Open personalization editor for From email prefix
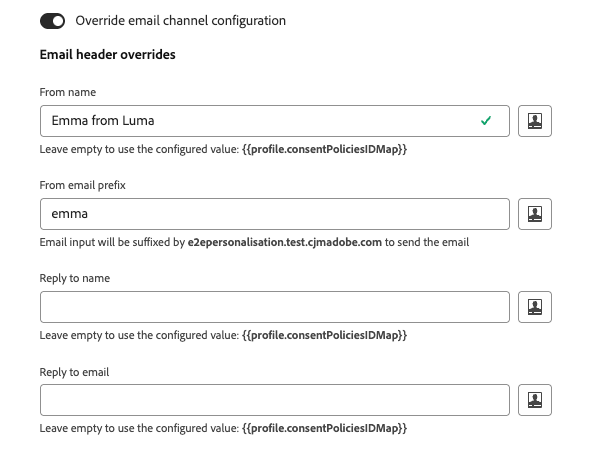The image size is (595, 449). (535, 214)
